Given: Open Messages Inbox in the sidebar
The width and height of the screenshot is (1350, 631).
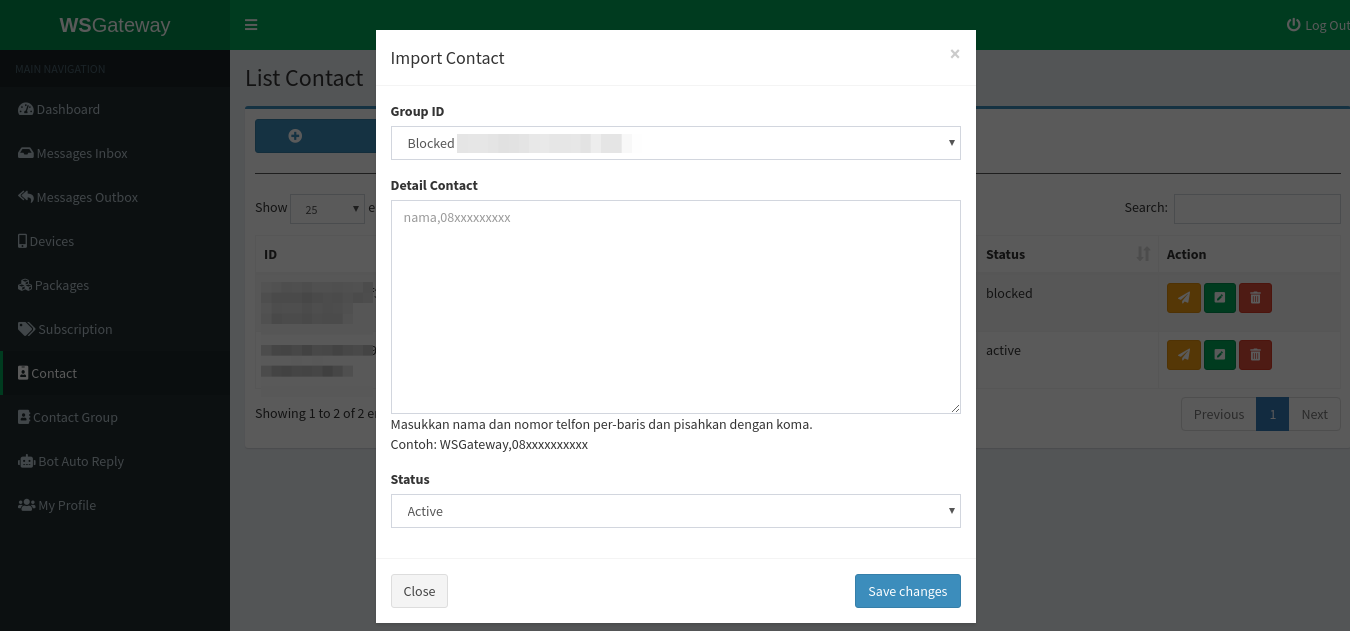Looking at the screenshot, I should [115, 153].
